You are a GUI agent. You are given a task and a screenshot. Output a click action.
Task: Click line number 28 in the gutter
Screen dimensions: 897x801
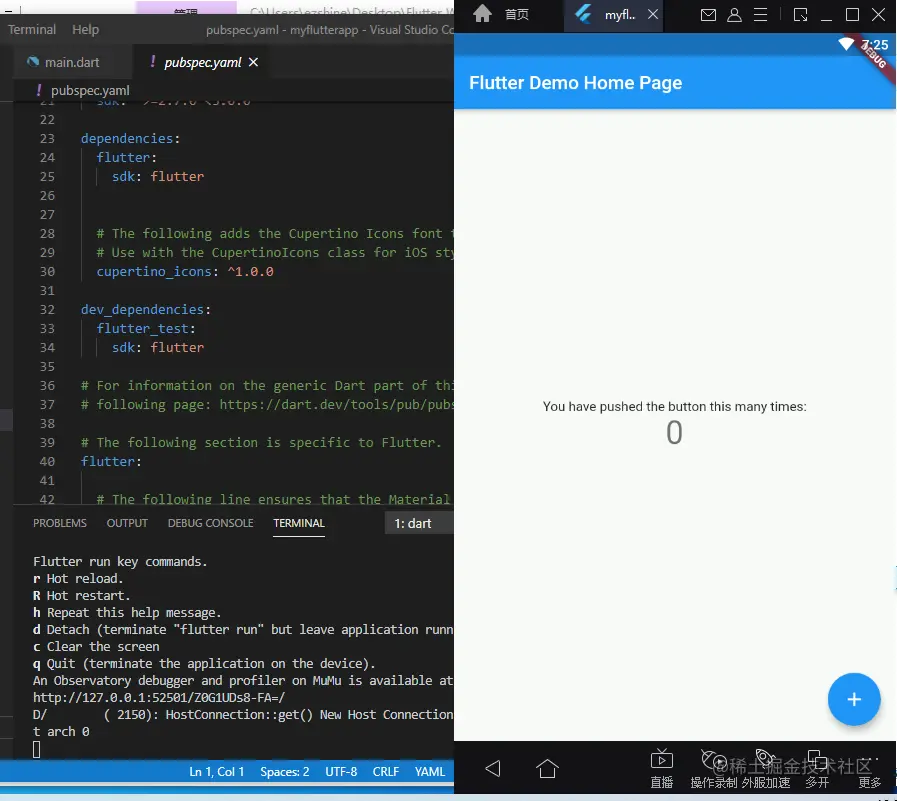pos(47,233)
